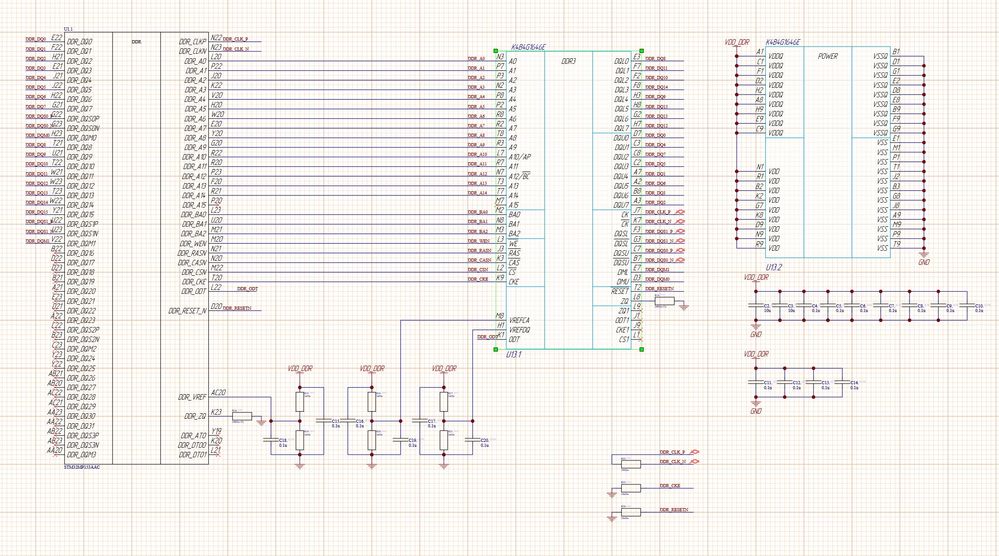Select lower resistor of the VREFCA divider
Image resolution: width=999 pixels, height=556 pixels.
pyautogui.click(x=372, y=441)
